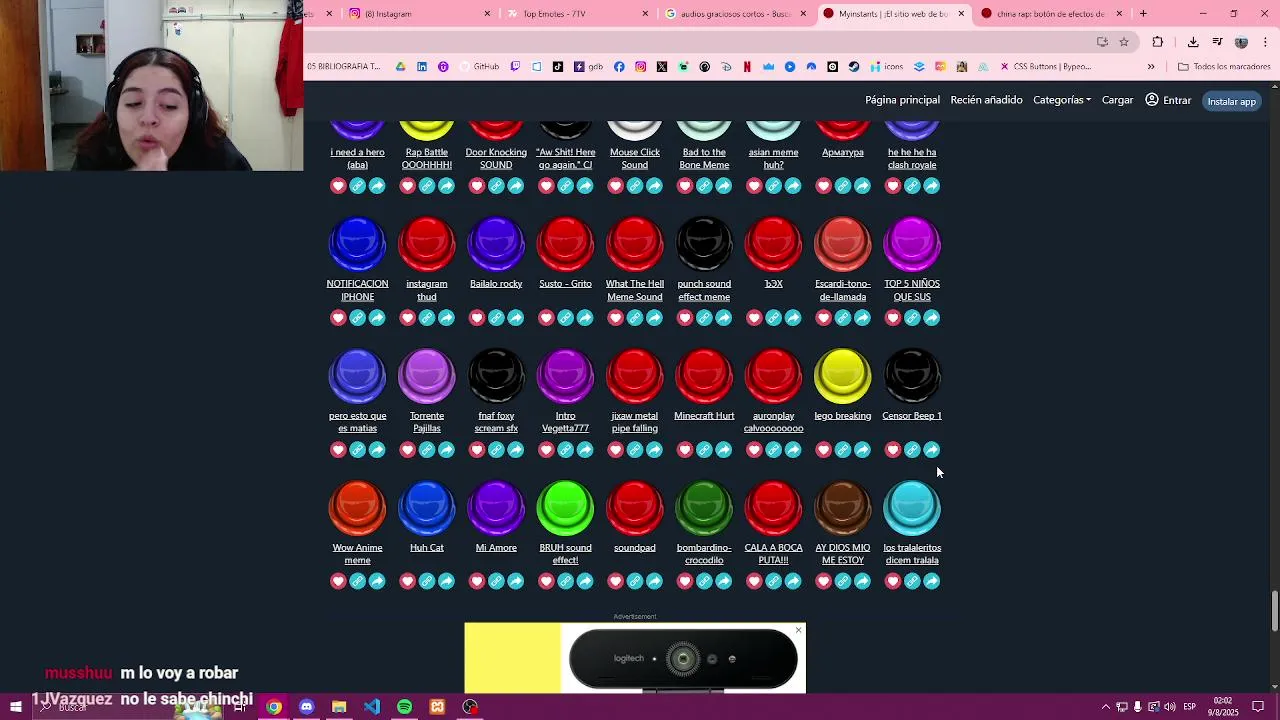Open browser downloads icon
1280x720 pixels.
tap(1193, 42)
